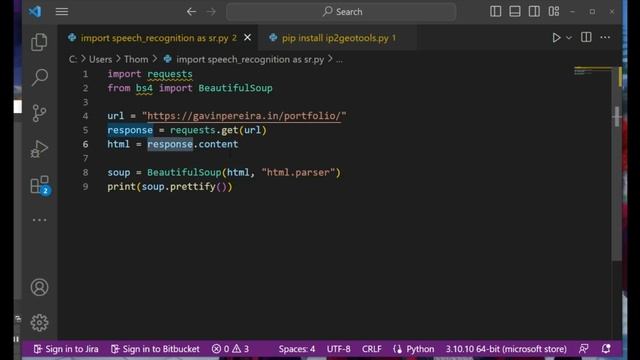Open the hamburger application menu

62,12
